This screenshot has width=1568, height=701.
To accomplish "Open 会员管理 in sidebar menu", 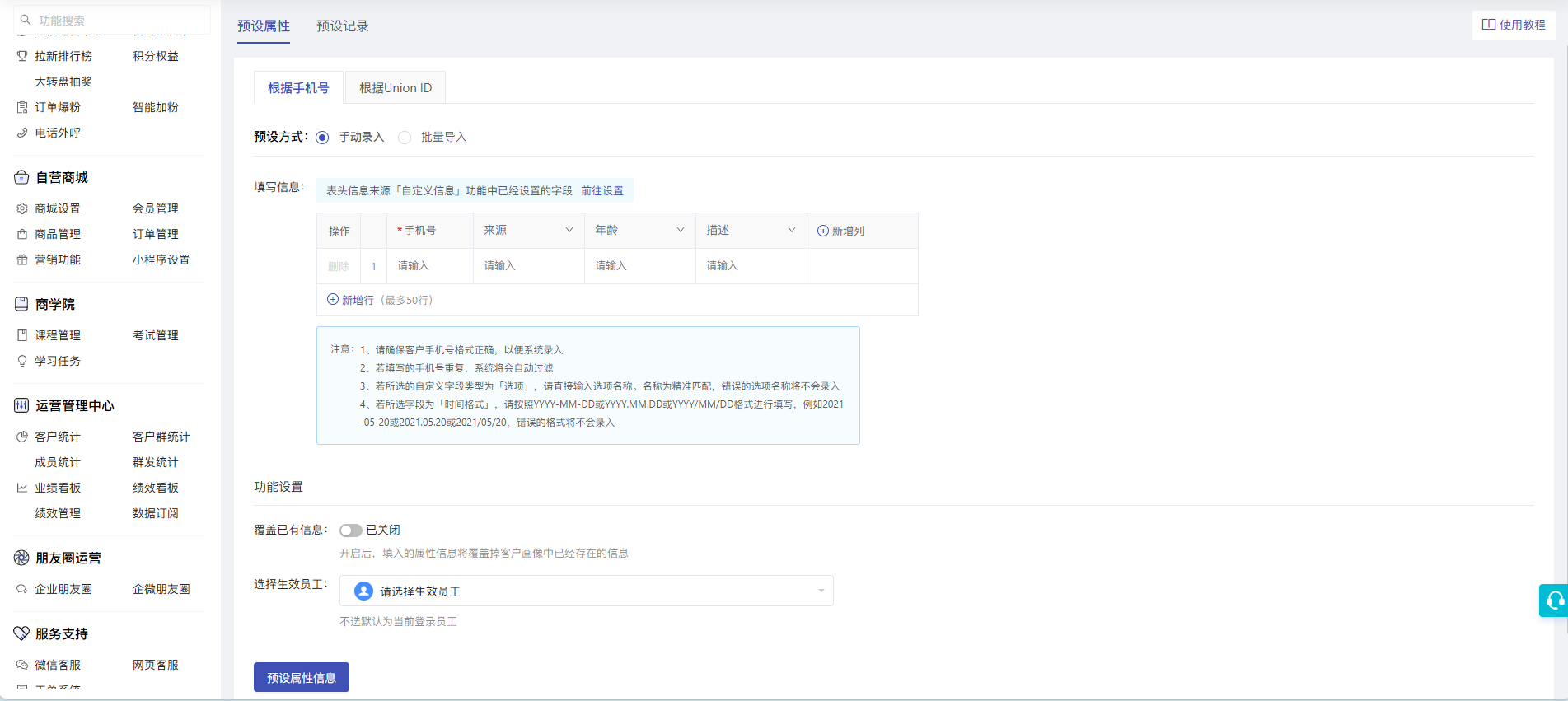I will pos(156,208).
